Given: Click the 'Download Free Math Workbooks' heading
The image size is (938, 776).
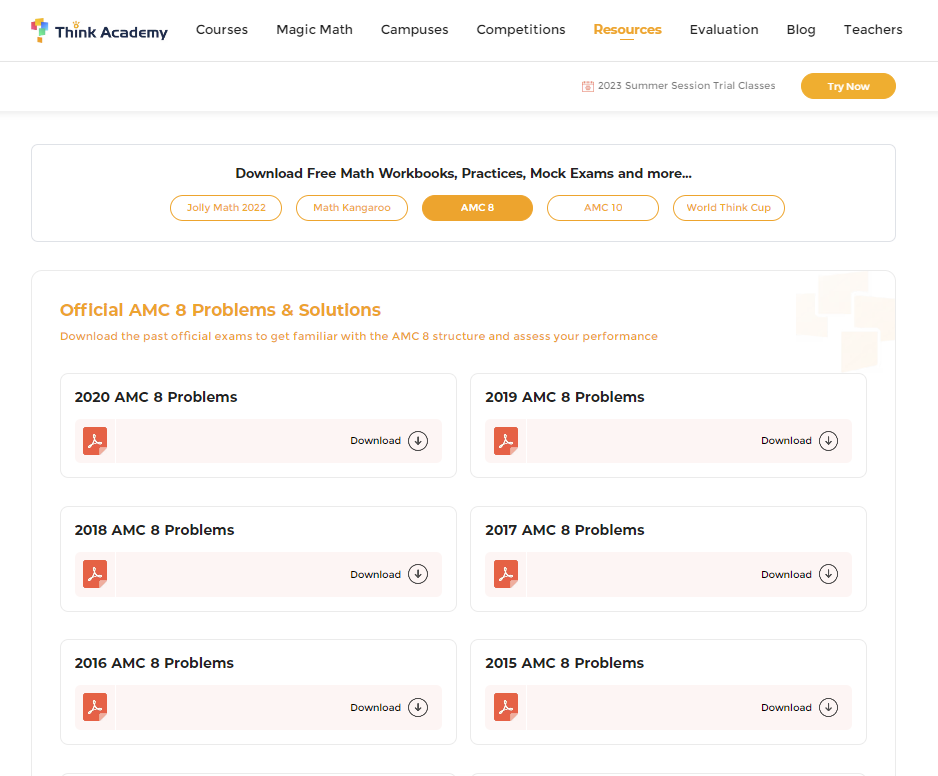Looking at the screenshot, I should click(x=464, y=174).
